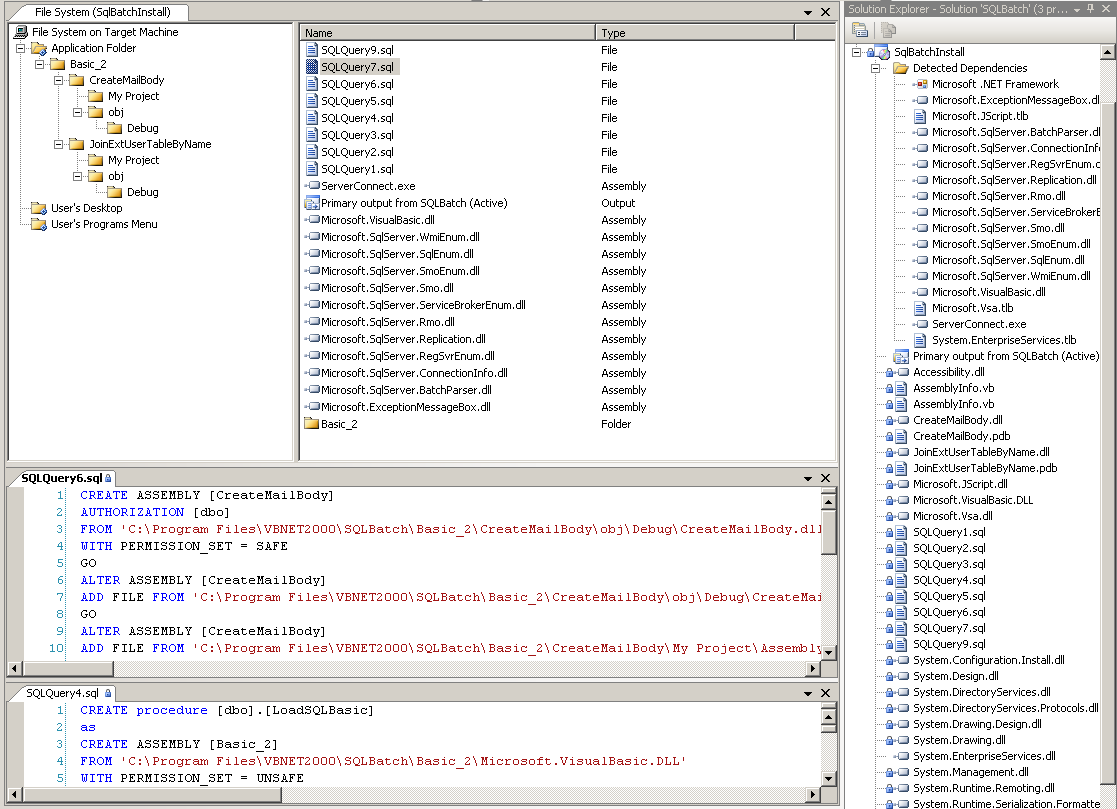This screenshot has width=1117, height=809.
Task: Collapse the obj node under JoinExtUserTableByName
Action: (78, 177)
